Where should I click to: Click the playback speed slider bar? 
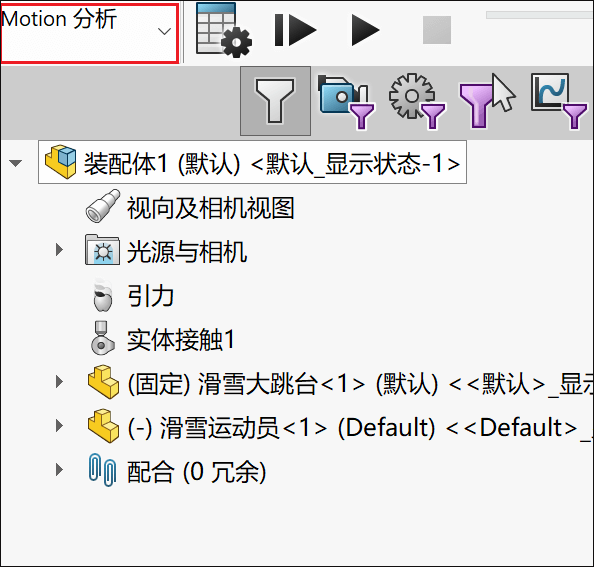click(x=539, y=15)
